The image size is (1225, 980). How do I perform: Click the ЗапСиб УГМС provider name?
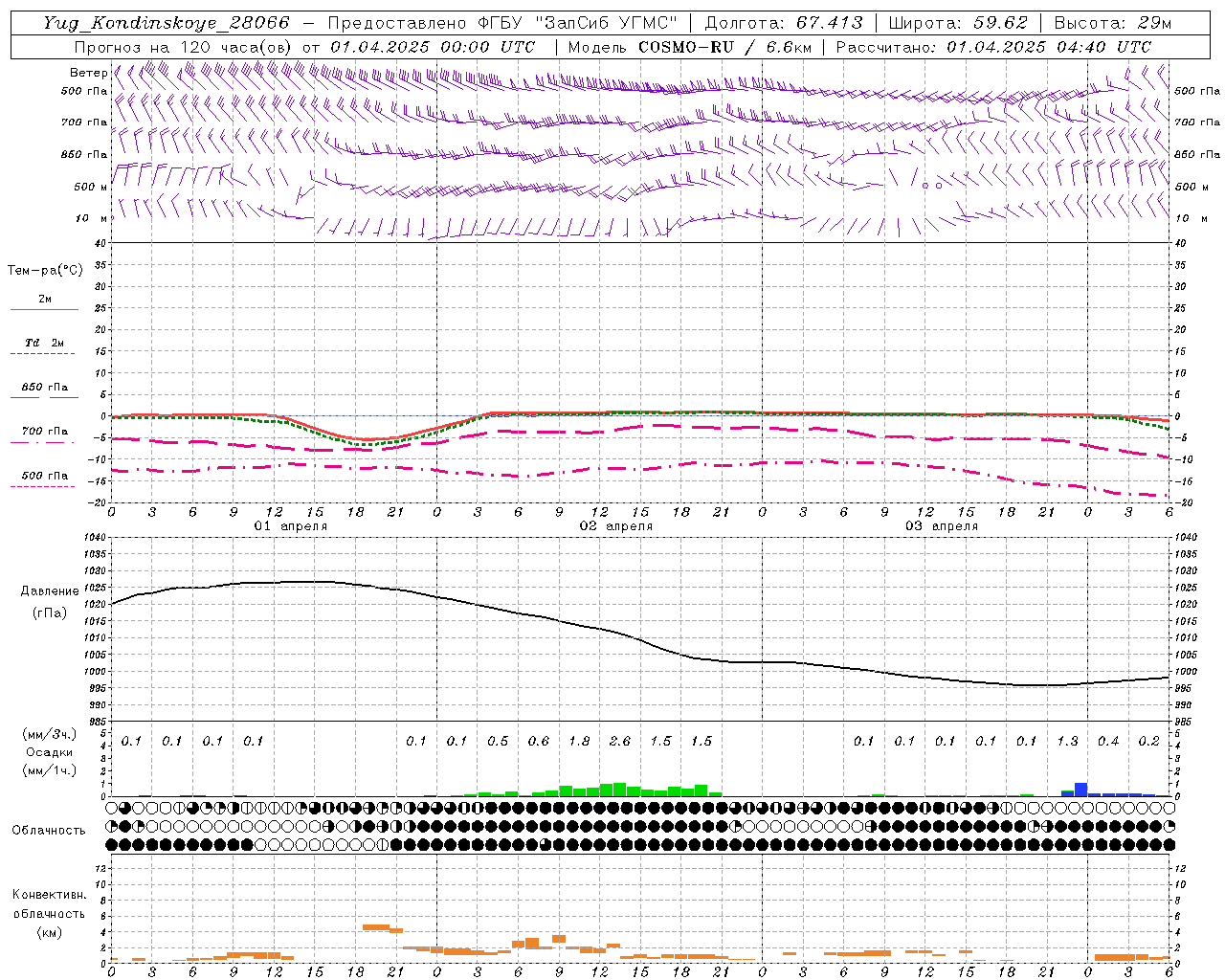607,23
